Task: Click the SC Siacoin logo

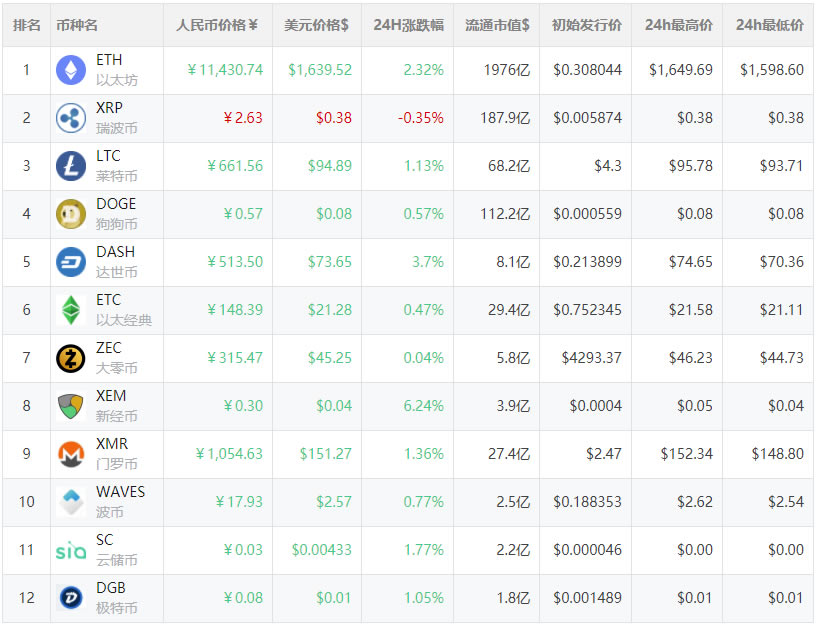Action: 71,550
